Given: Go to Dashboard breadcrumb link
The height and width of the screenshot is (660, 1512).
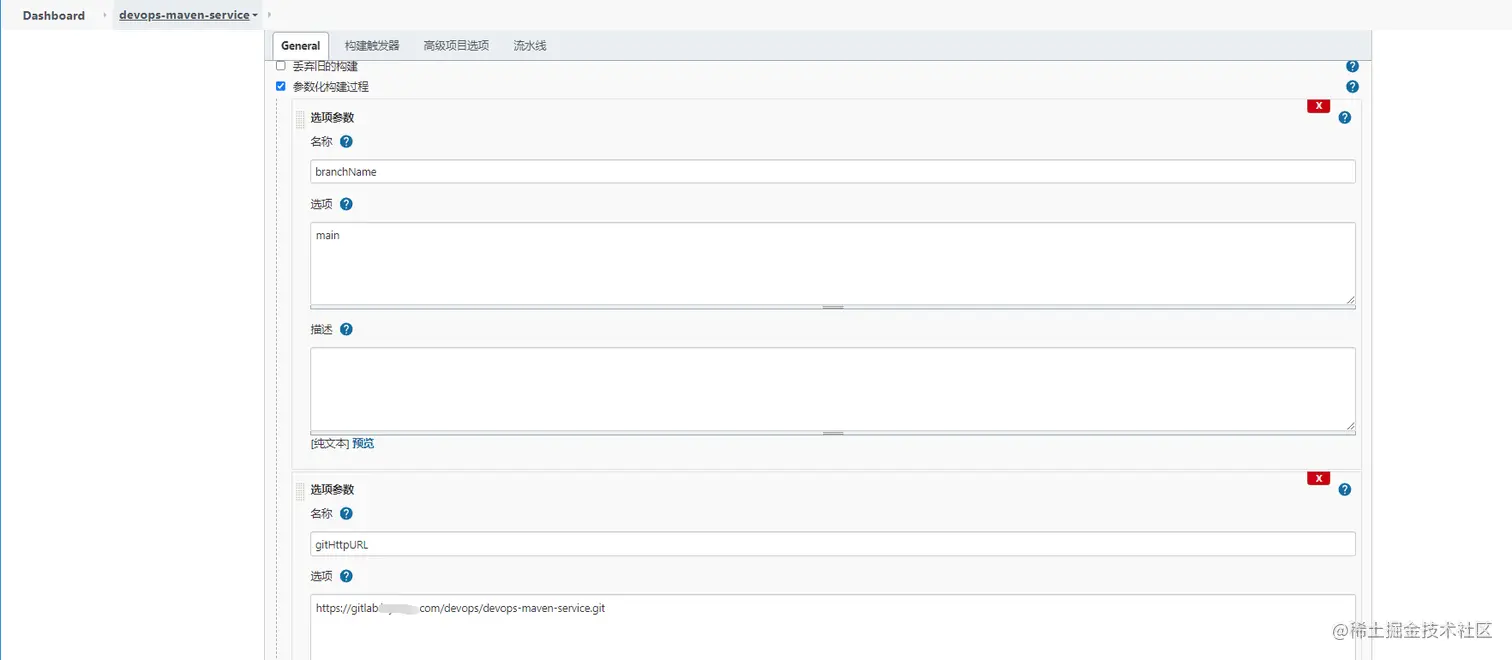Looking at the screenshot, I should (x=54, y=16).
